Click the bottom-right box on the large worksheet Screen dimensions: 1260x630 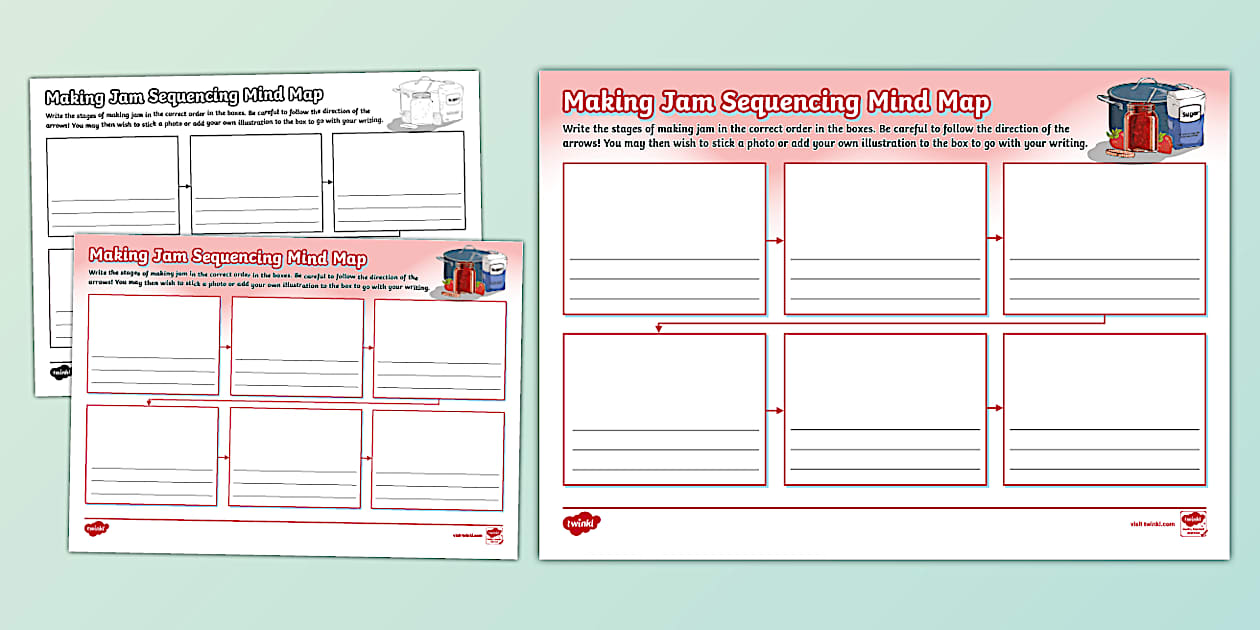(x=1104, y=409)
